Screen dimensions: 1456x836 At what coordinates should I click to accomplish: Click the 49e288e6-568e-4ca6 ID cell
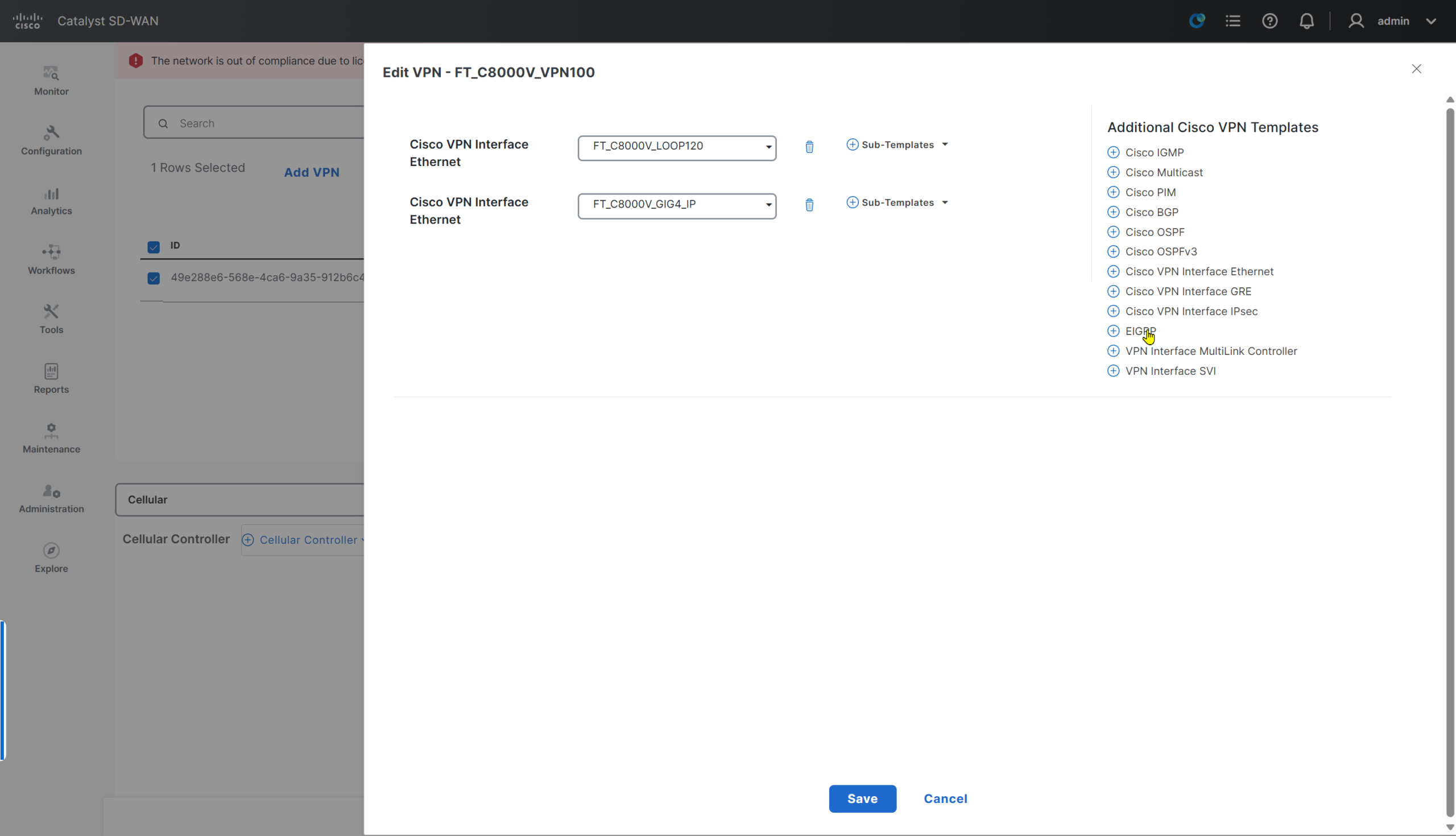click(267, 278)
